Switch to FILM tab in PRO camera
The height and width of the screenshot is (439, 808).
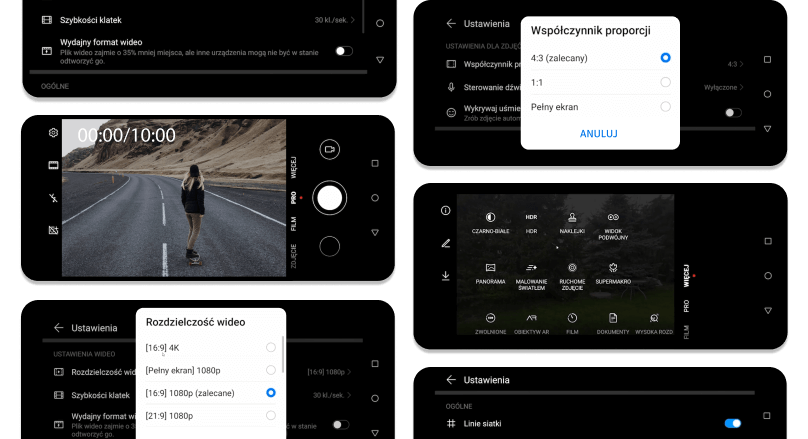294,224
